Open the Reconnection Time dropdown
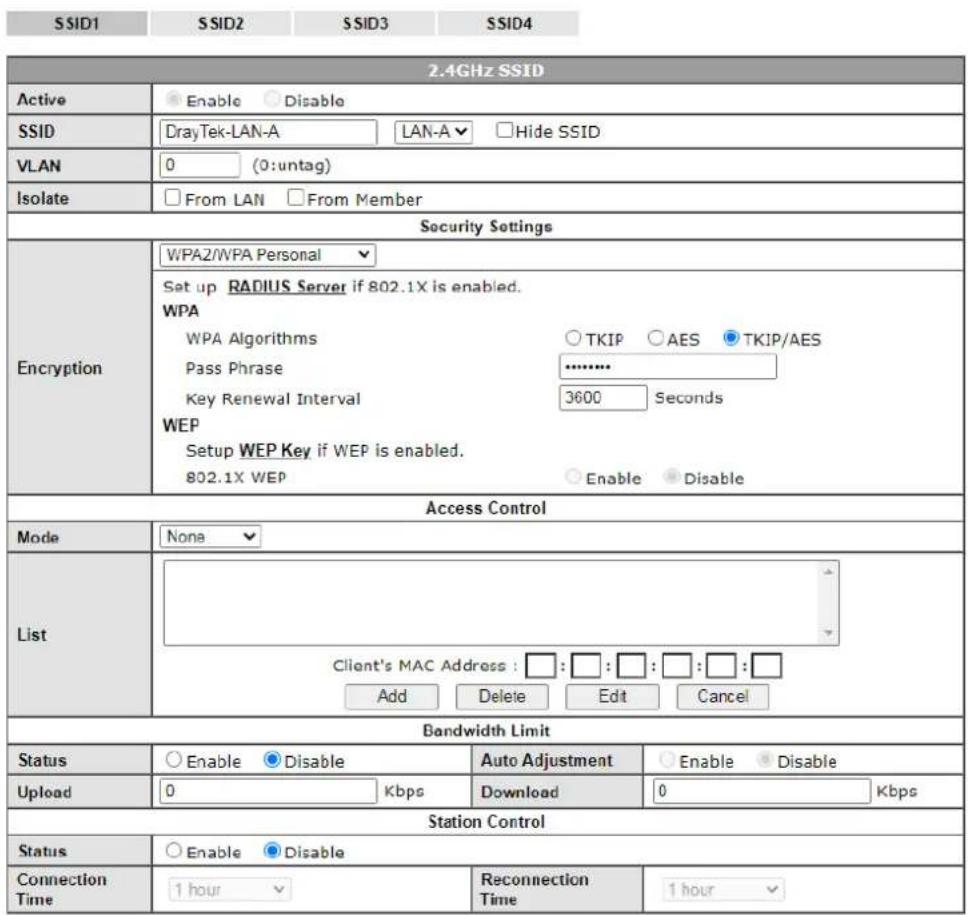Screen dimensions: 968x915 [x=723, y=889]
